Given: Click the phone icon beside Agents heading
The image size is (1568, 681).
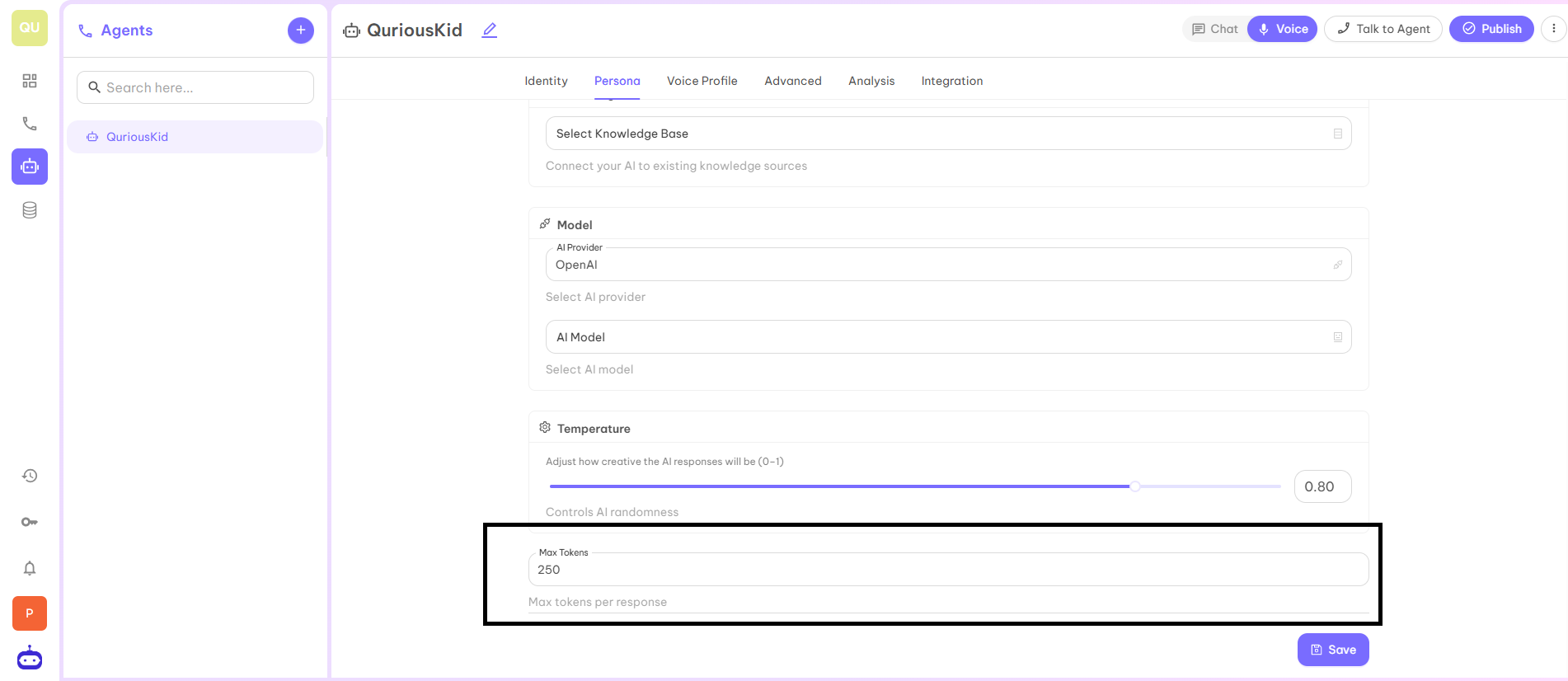Looking at the screenshot, I should coord(85,31).
